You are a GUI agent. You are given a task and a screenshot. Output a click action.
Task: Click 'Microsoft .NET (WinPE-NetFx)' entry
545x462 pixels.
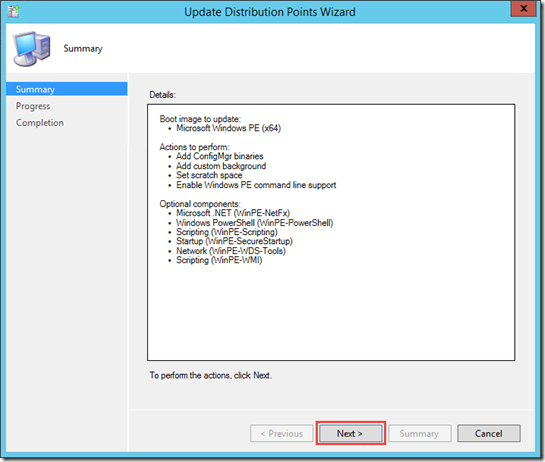coord(233,213)
